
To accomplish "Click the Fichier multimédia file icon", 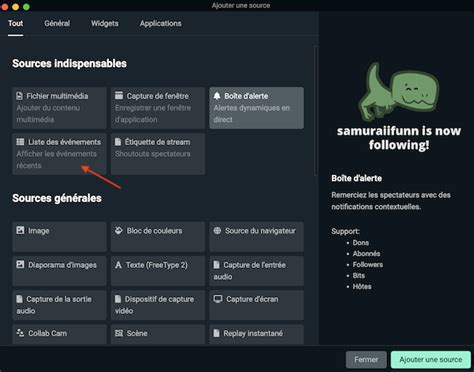I will 19,96.
